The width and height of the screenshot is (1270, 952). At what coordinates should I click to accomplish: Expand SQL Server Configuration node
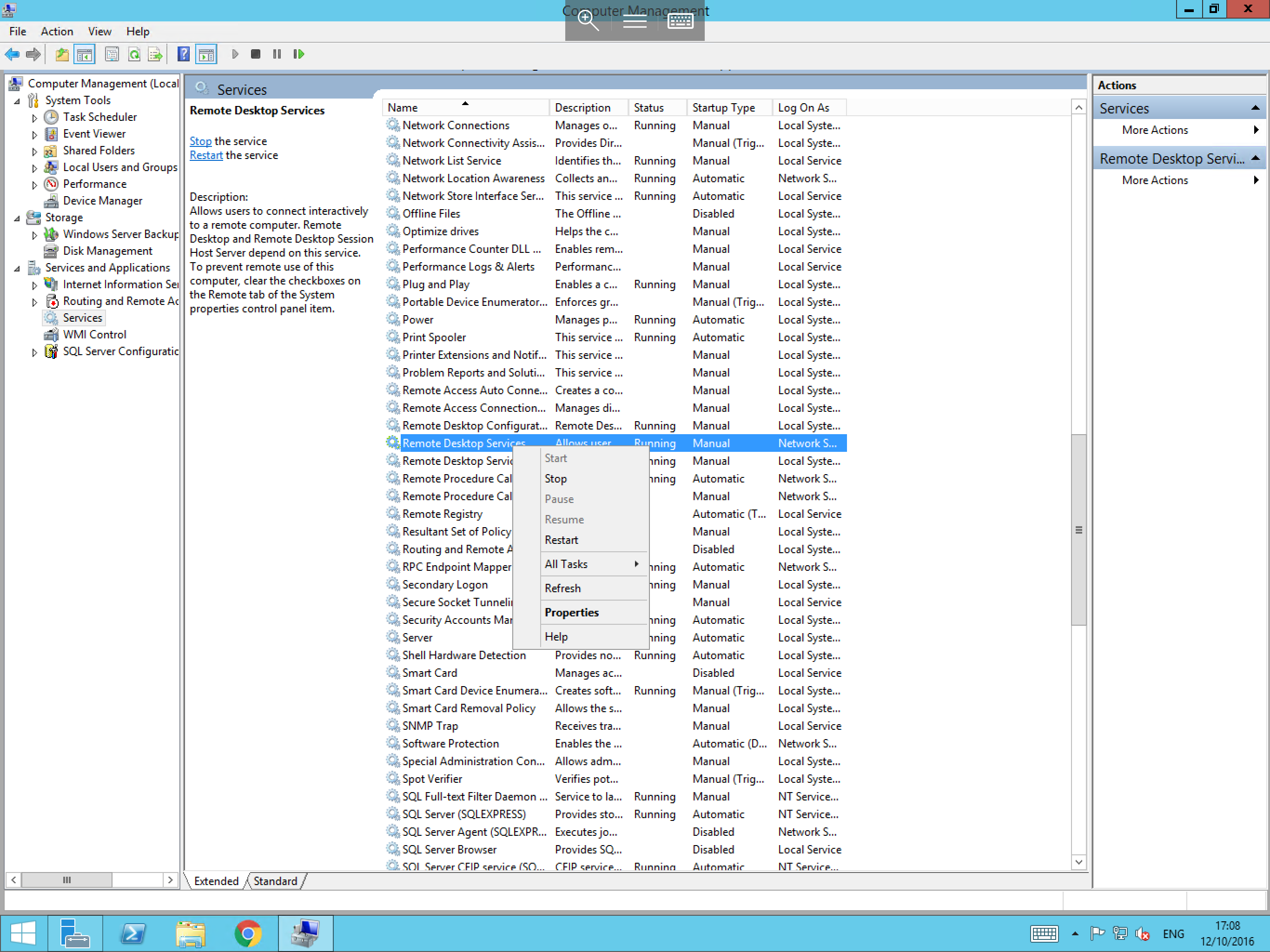coord(34,352)
